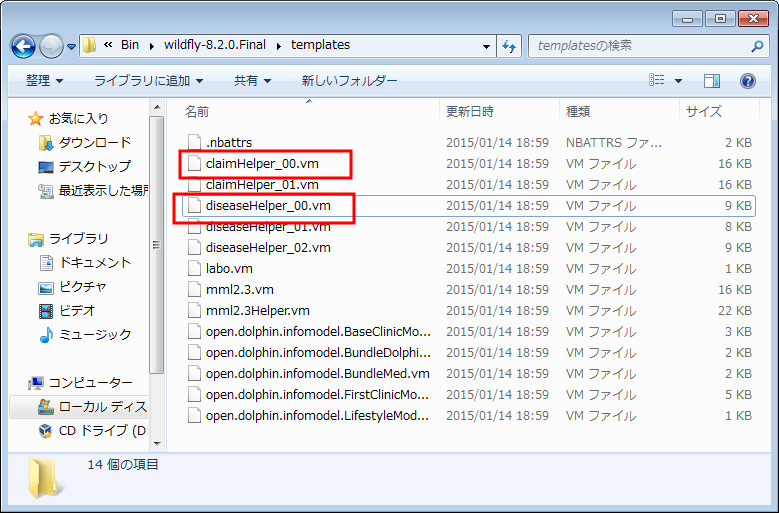779x513 pixels.
Task: Select open.dolphin.infomodel.BundleDolphi... file
Action: (x=469, y=353)
